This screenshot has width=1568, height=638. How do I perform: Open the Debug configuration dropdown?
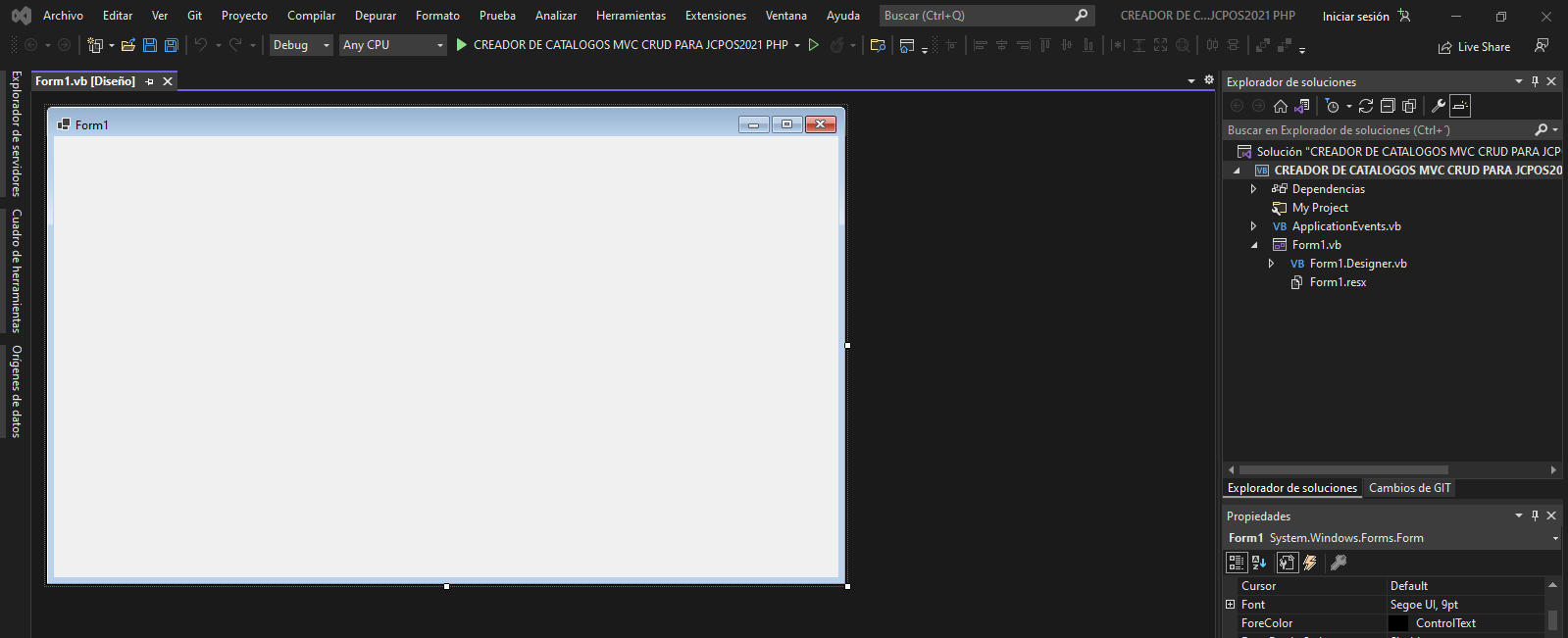301,45
